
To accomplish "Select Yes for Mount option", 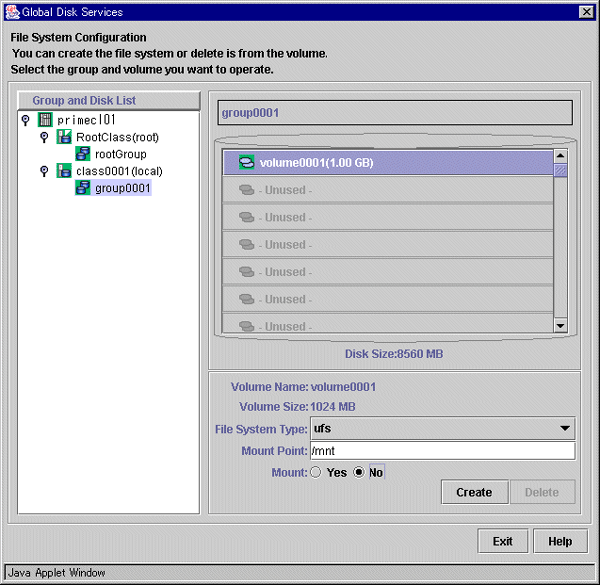I will 316,472.
